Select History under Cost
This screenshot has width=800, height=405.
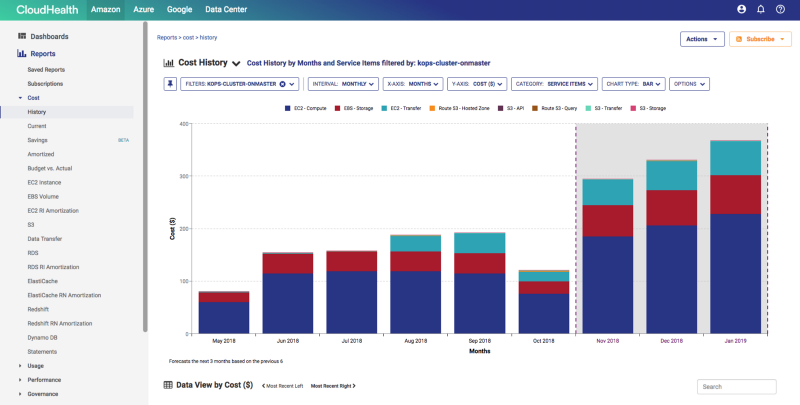pyautogui.click(x=67, y=112)
